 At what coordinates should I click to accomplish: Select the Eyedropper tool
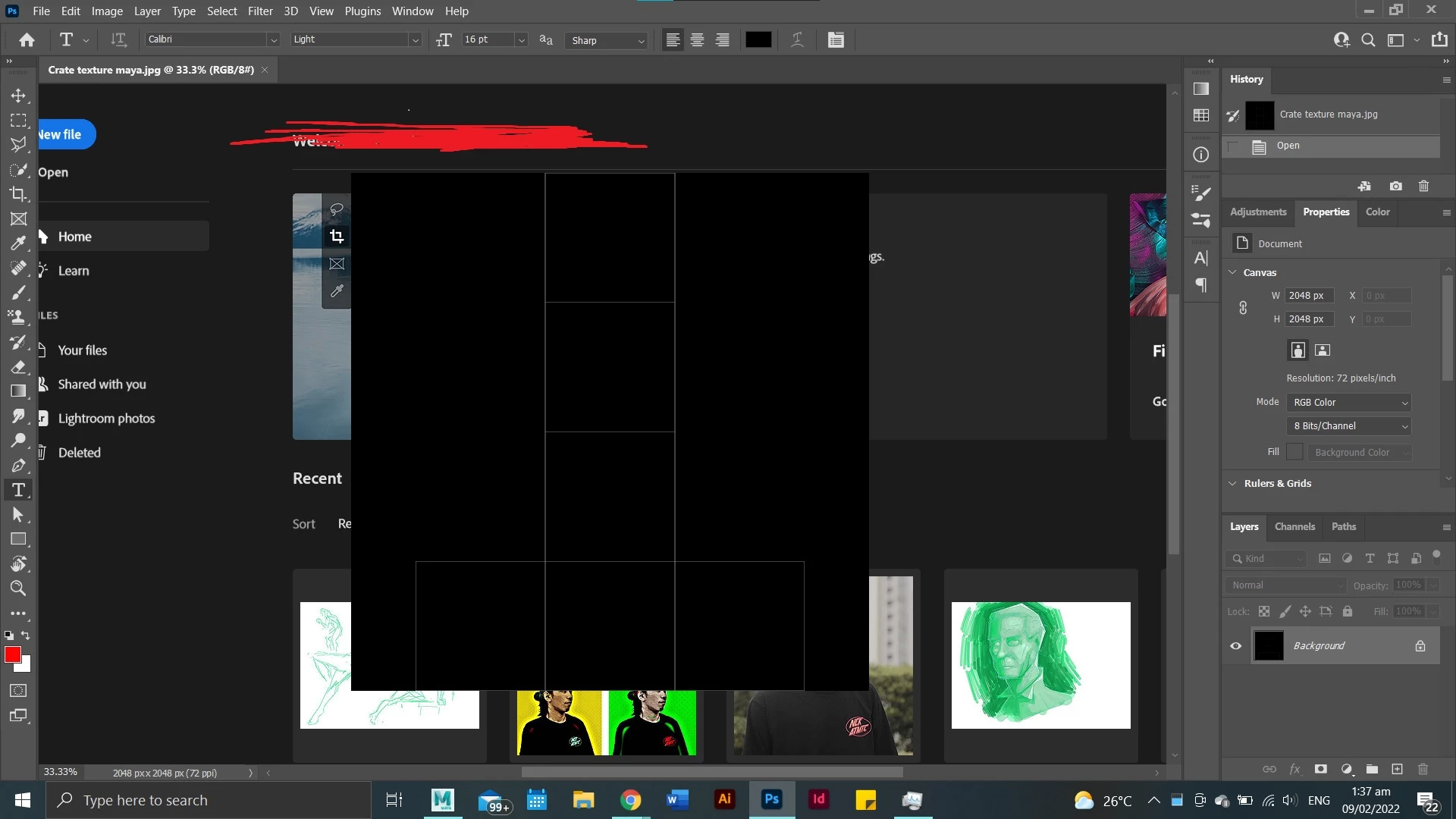tap(18, 243)
